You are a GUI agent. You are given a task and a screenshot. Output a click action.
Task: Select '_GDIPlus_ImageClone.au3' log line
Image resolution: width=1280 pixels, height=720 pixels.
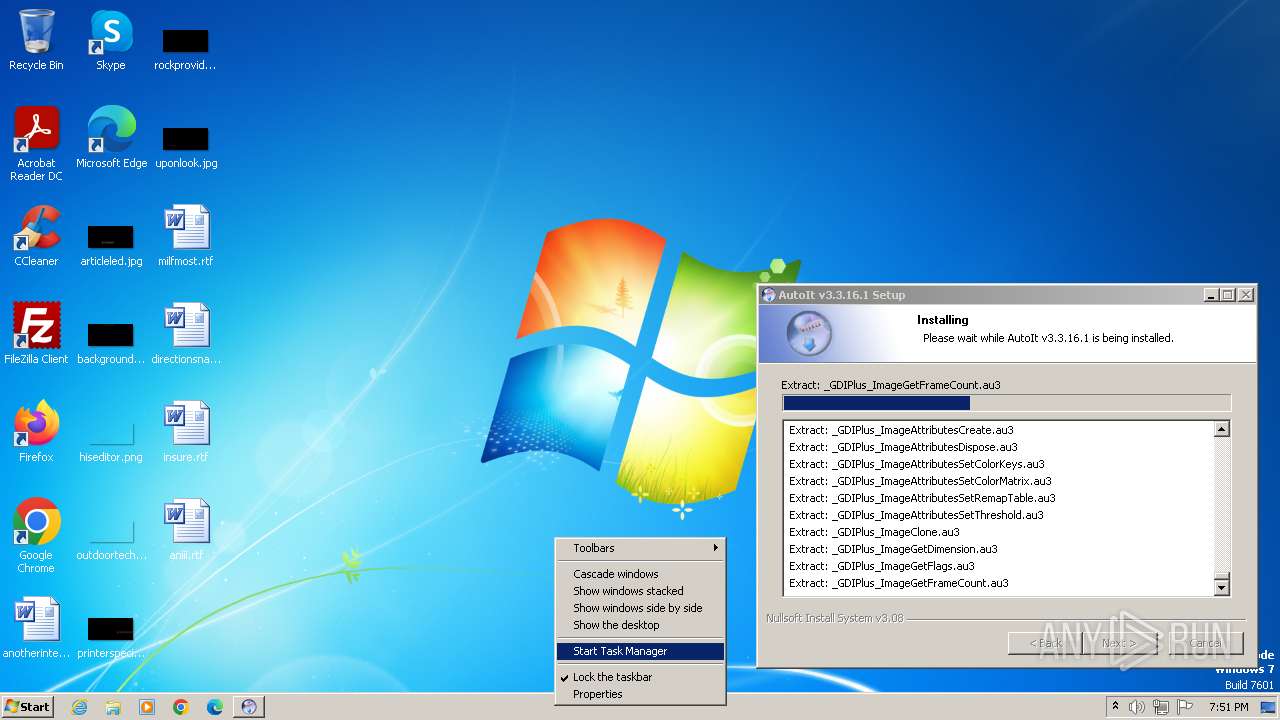pos(873,532)
